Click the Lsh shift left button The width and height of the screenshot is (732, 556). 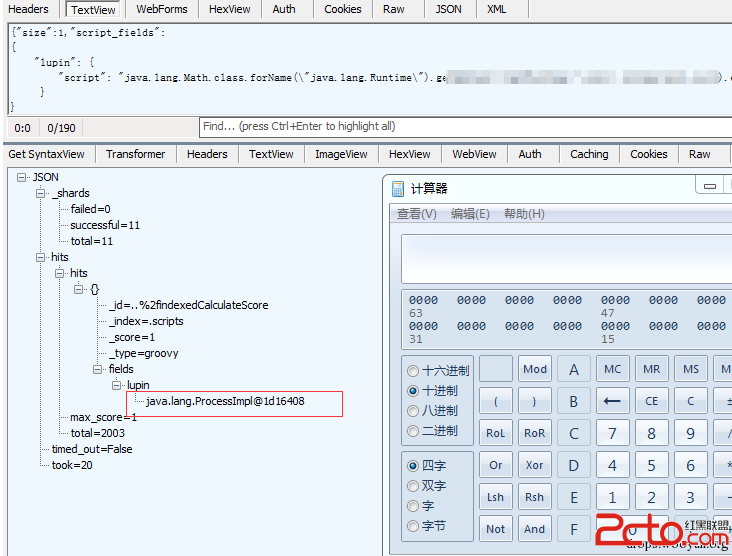495,497
